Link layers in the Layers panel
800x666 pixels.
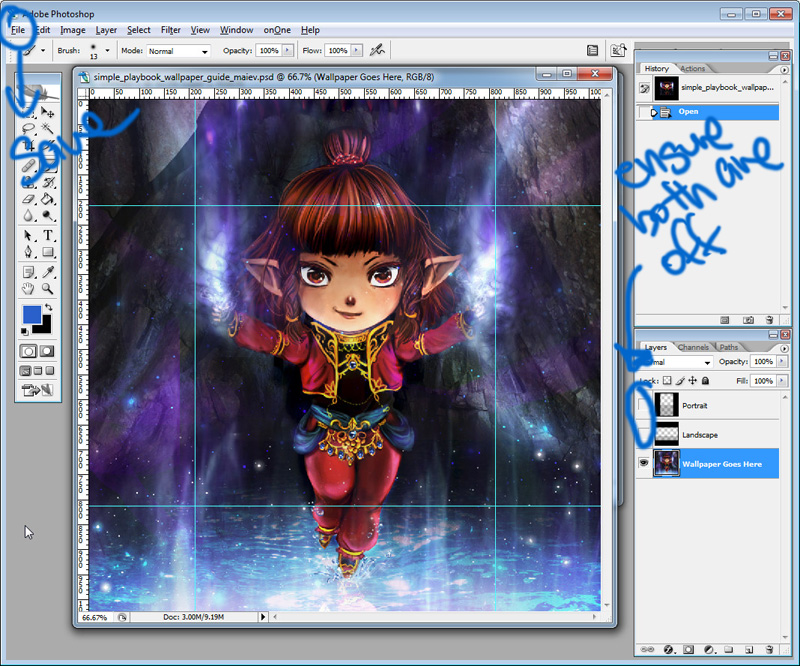click(647, 650)
